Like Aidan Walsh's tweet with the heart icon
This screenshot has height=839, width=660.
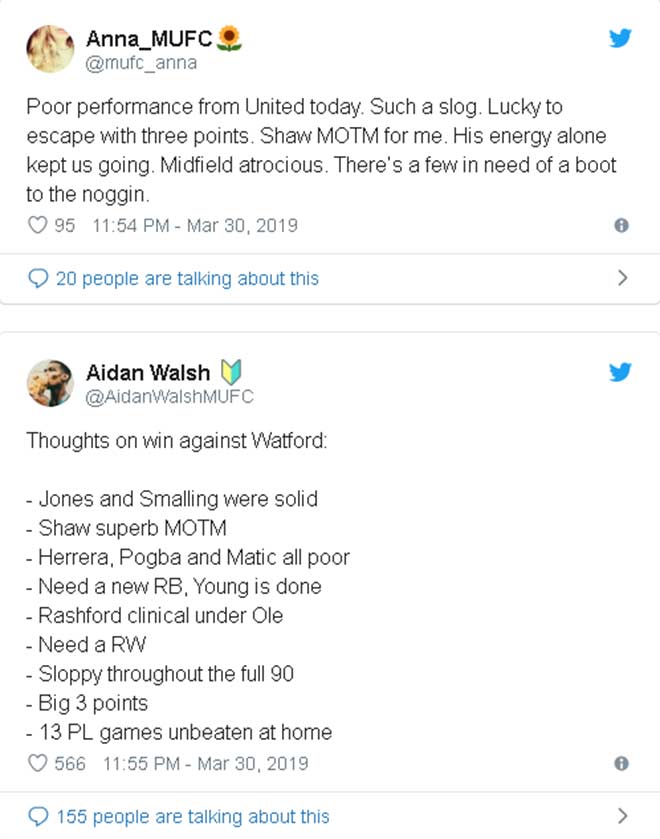[x=37, y=764]
